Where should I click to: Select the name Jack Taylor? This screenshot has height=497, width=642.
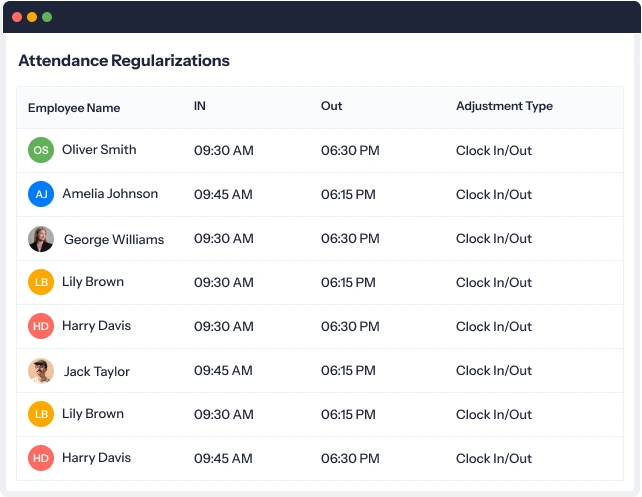tap(97, 372)
